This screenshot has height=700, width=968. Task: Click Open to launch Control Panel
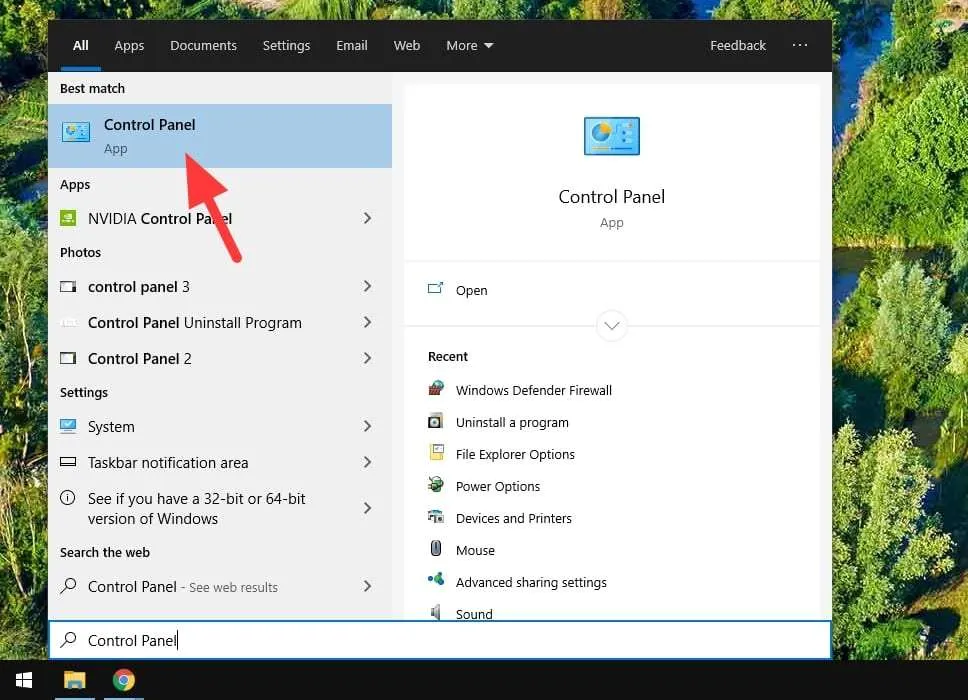[472, 290]
